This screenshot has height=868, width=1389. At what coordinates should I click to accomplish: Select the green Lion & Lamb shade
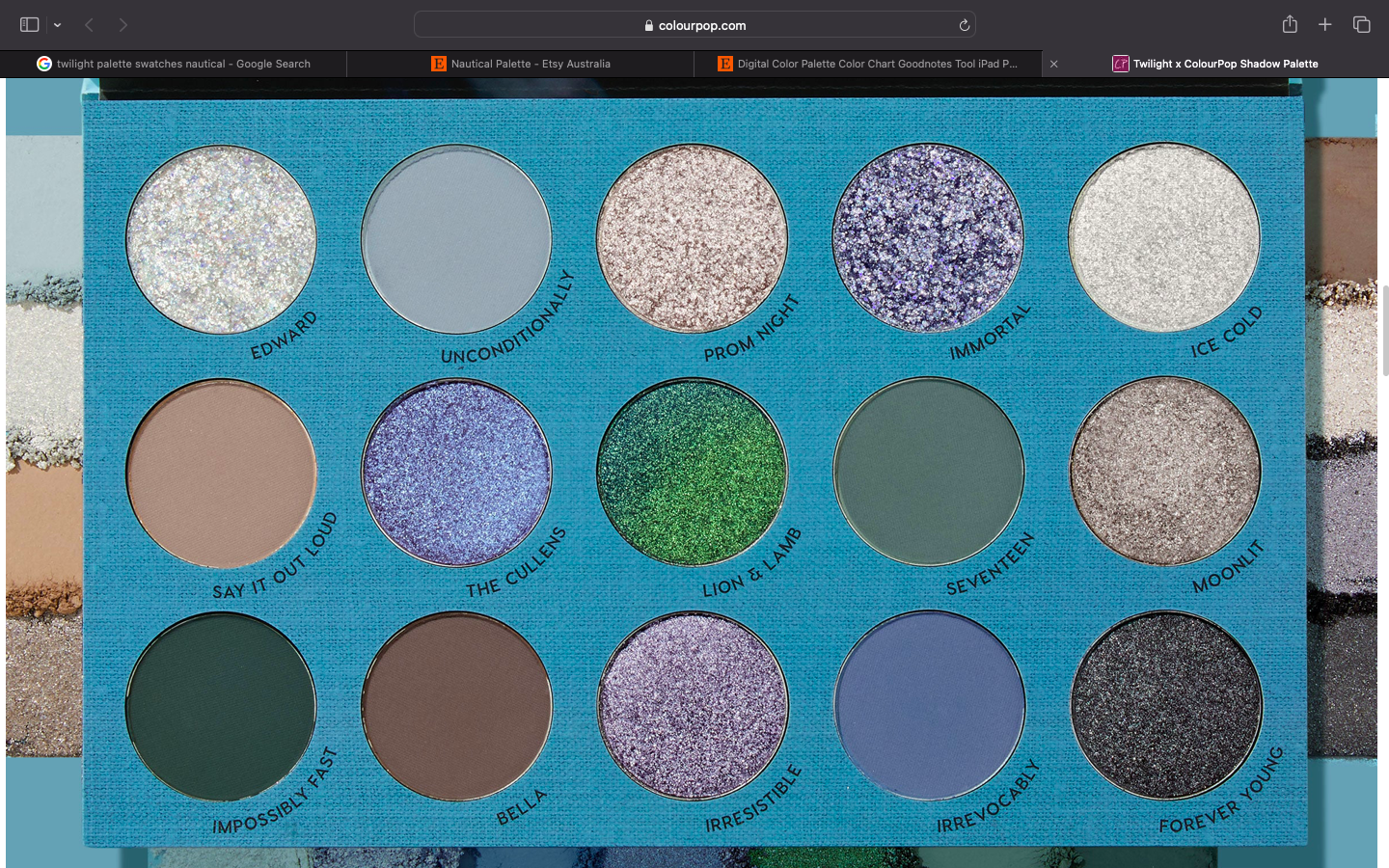coord(692,472)
